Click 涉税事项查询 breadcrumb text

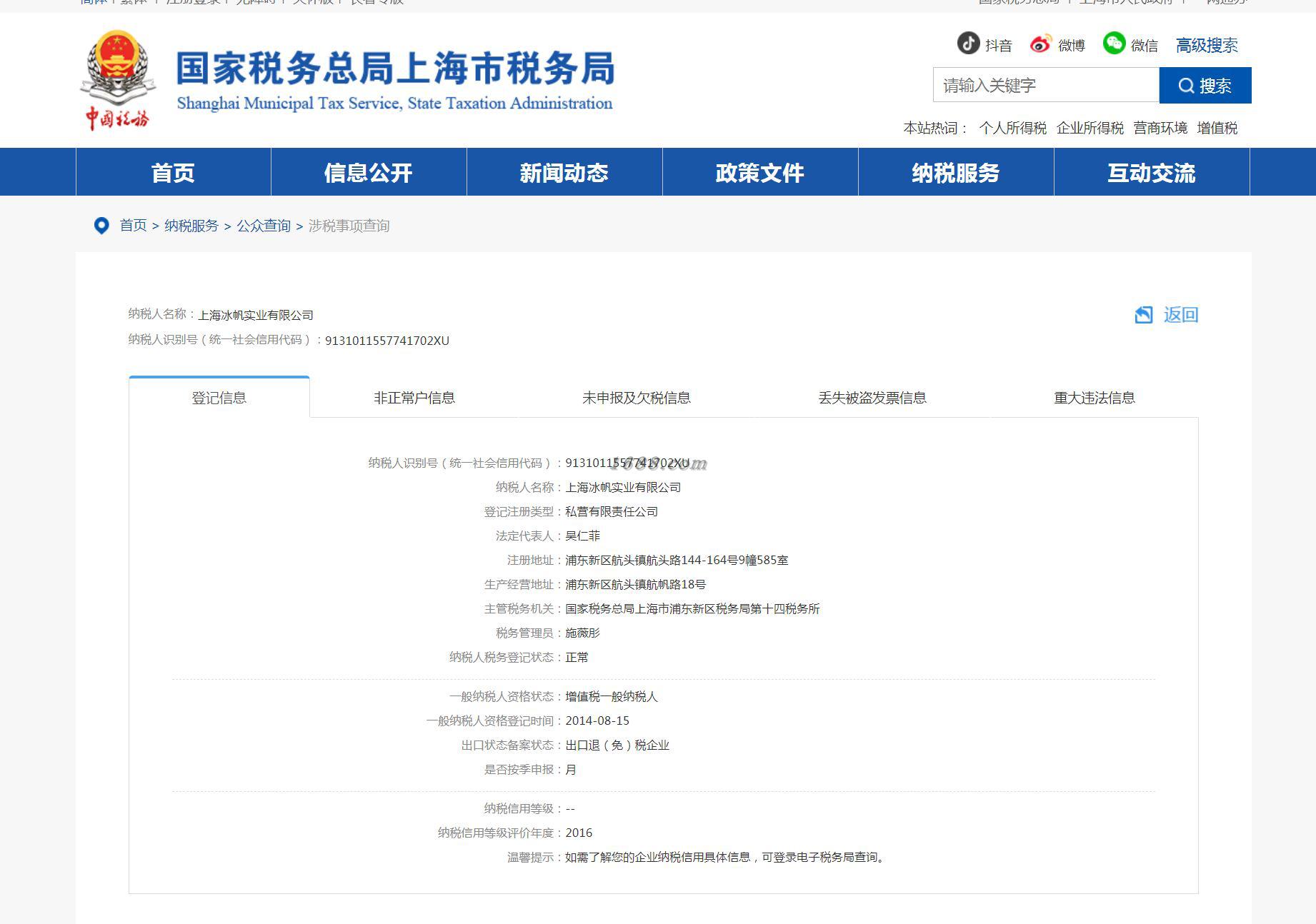(x=349, y=226)
